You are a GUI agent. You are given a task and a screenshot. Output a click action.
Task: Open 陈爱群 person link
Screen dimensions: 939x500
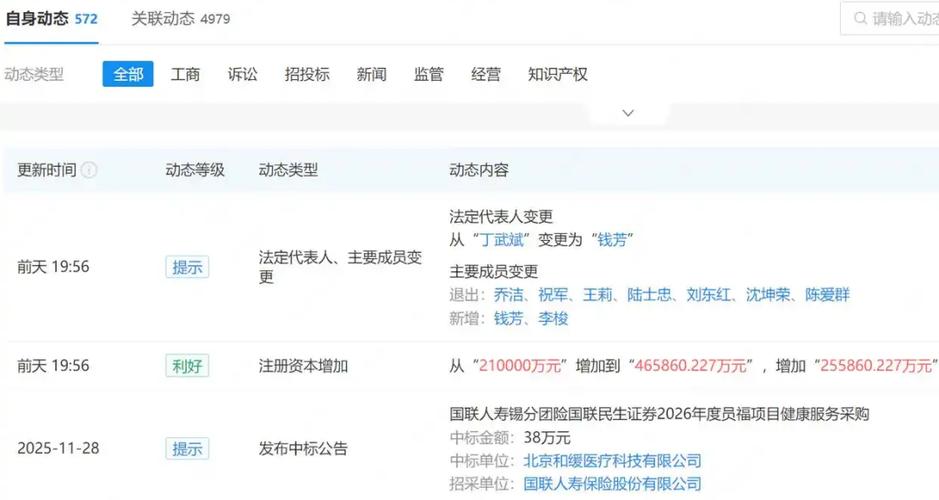pyautogui.click(x=827, y=295)
